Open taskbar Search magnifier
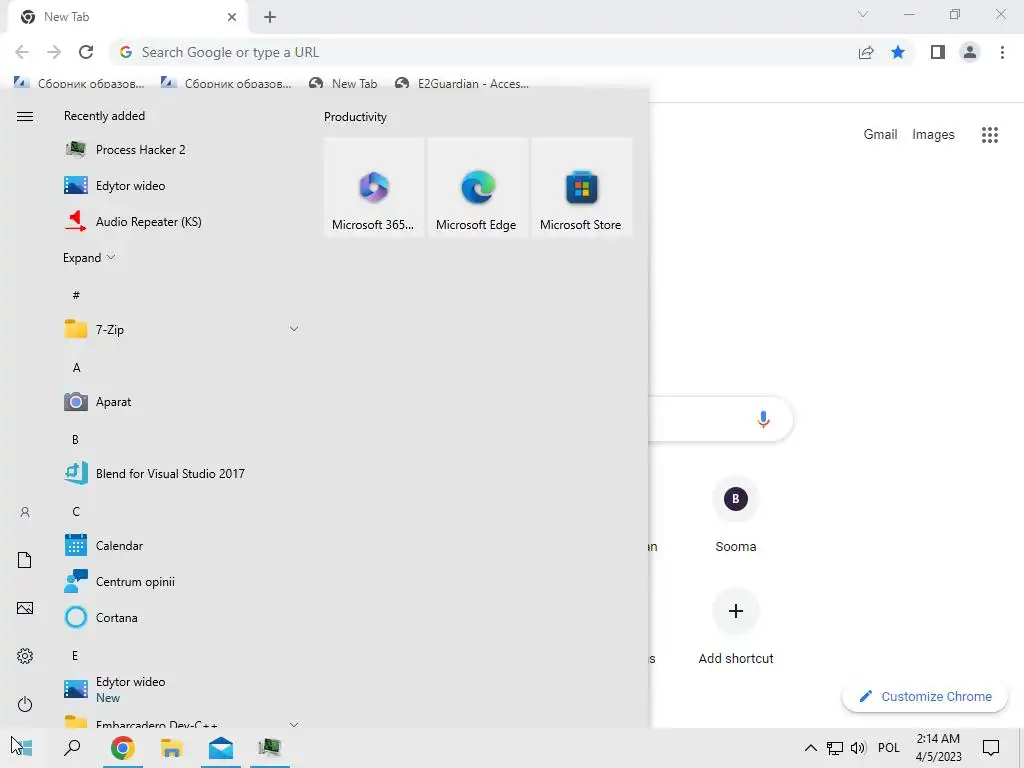 point(72,747)
